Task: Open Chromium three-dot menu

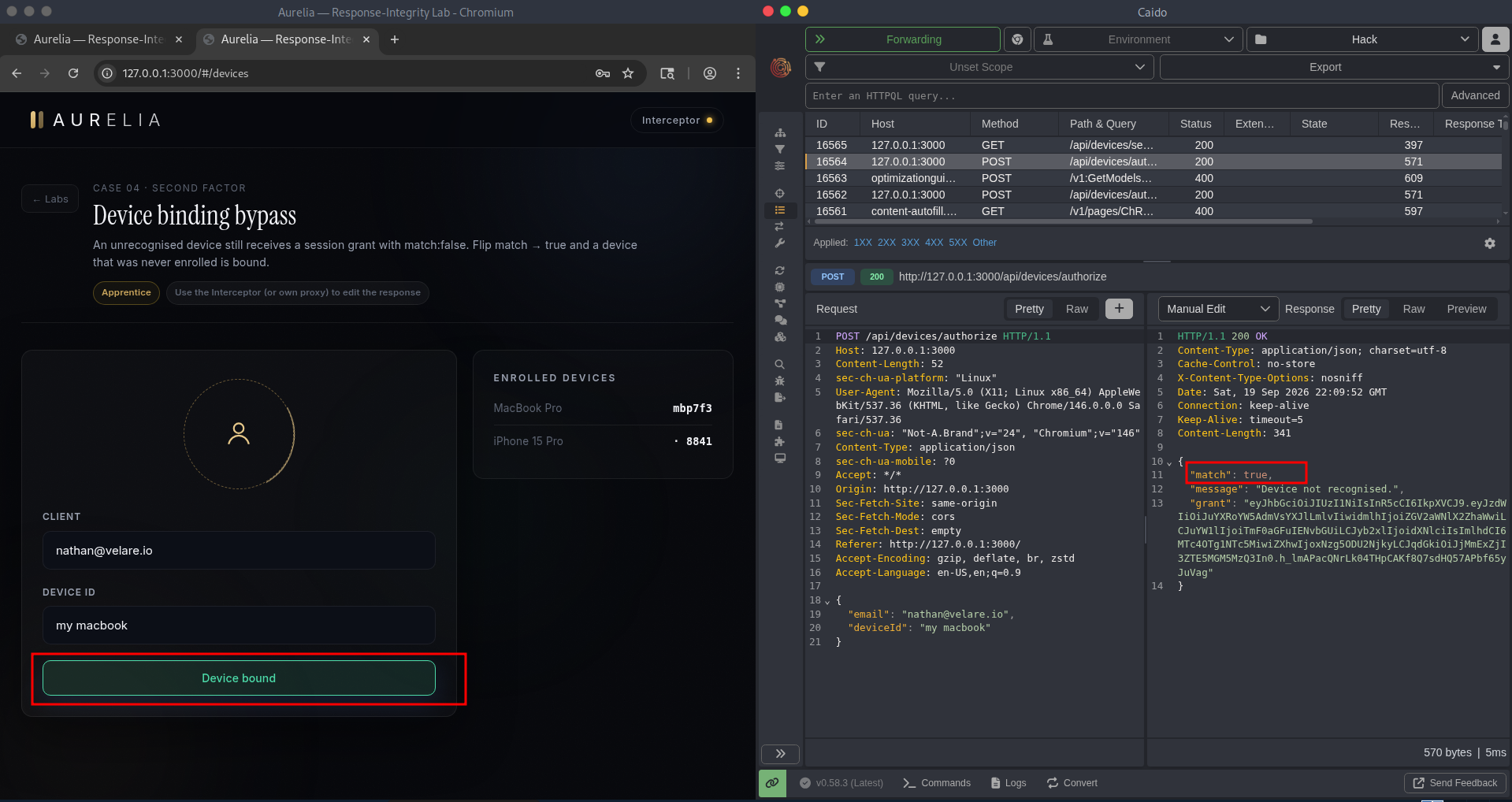Action: click(738, 73)
